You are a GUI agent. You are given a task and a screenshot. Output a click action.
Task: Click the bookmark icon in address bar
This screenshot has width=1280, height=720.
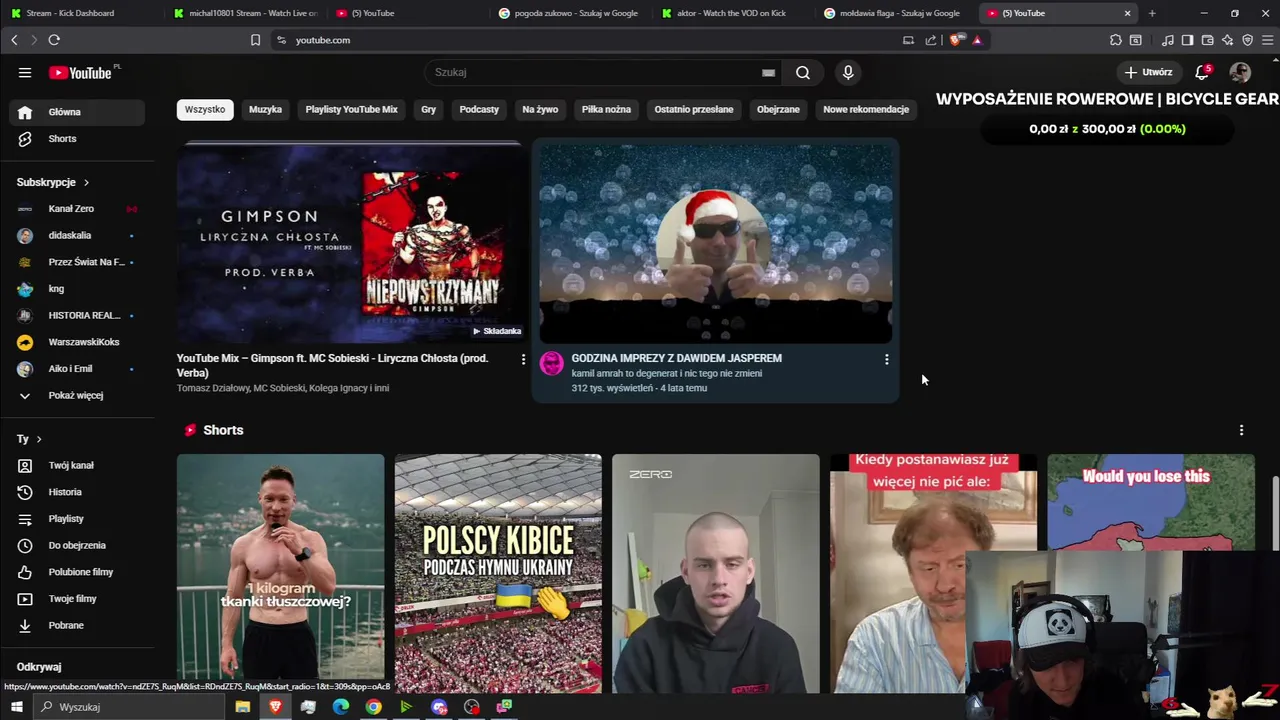pyautogui.click(x=255, y=40)
